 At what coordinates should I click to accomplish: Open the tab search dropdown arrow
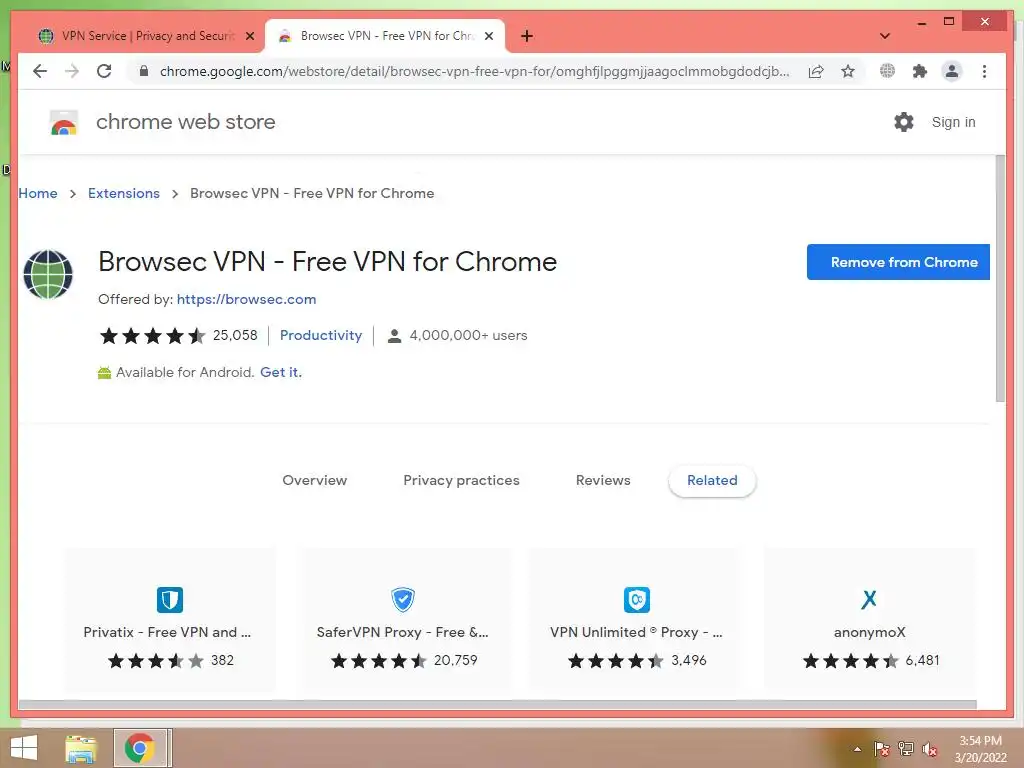[885, 36]
